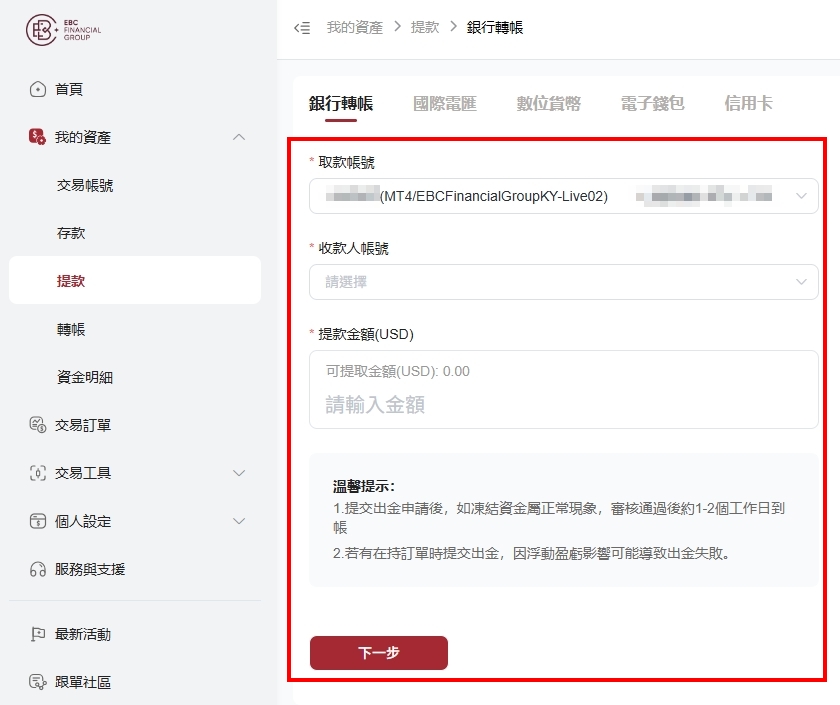840x705 pixels.
Task: Expand the 交易工具 submenu chevron
Action: click(239, 473)
